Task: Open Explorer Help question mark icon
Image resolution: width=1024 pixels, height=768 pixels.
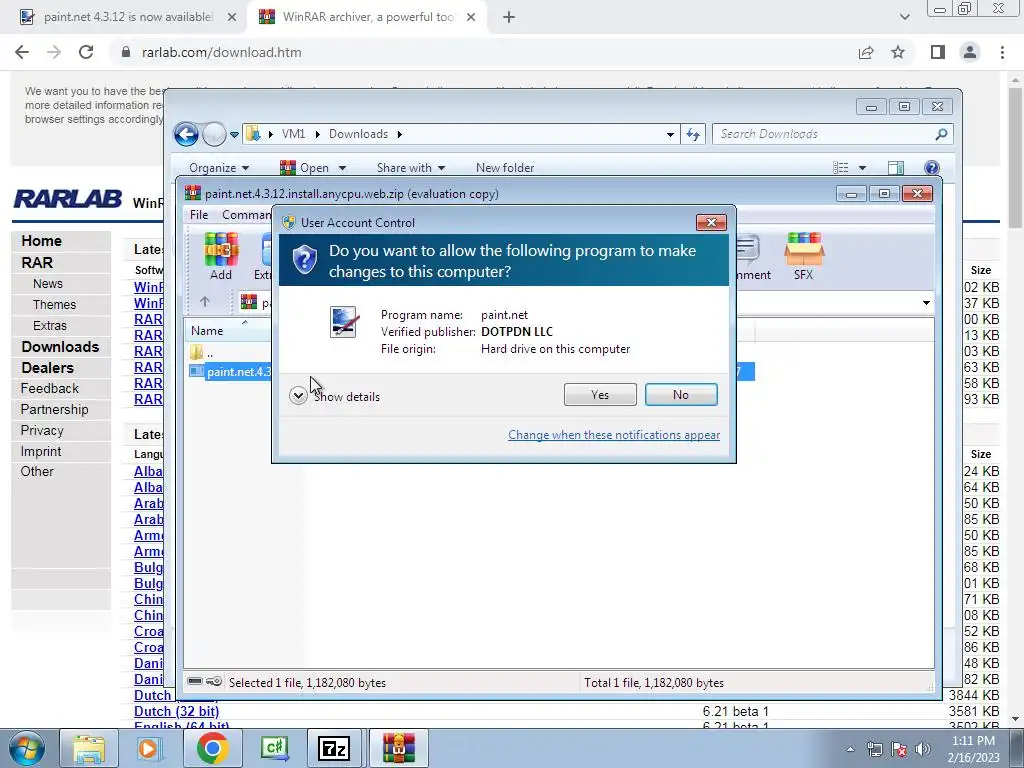Action: tap(931, 168)
